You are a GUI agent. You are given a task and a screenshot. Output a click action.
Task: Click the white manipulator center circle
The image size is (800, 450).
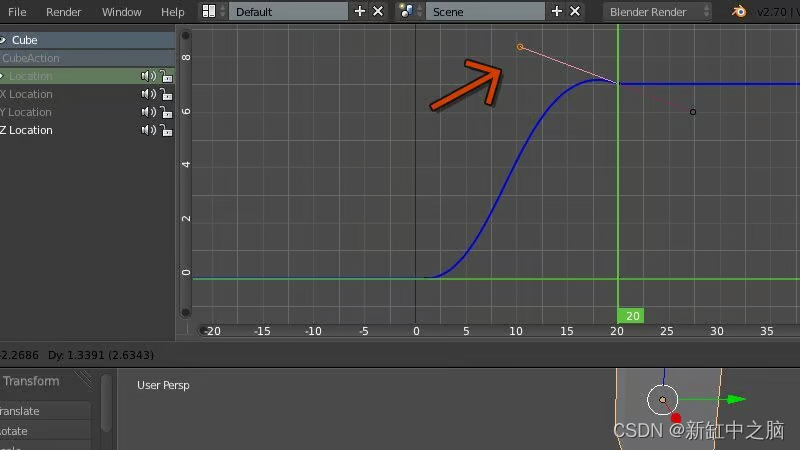point(662,399)
